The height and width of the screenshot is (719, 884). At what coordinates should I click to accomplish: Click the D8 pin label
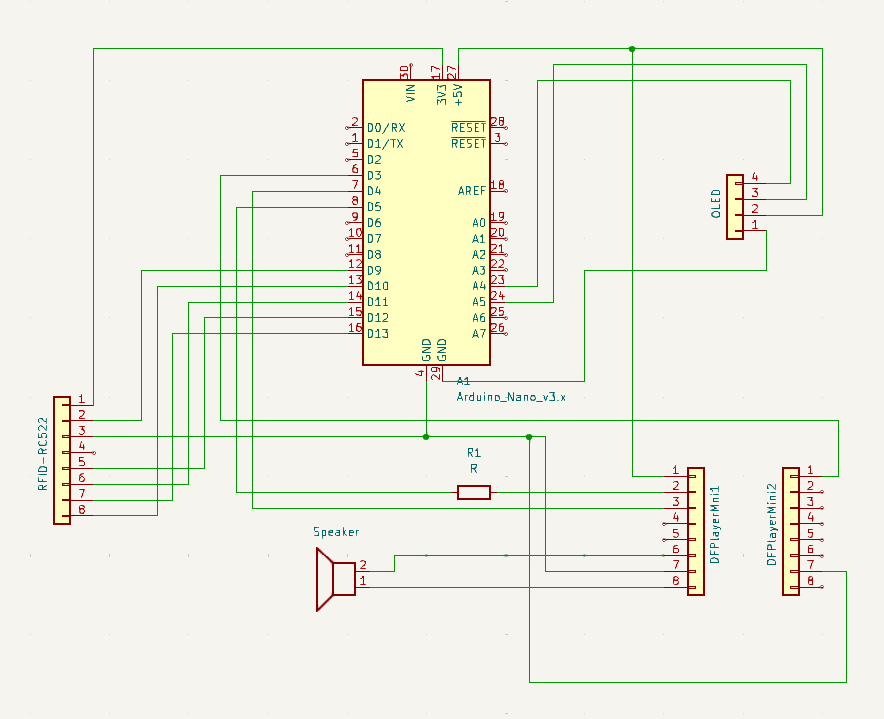pos(374,254)
